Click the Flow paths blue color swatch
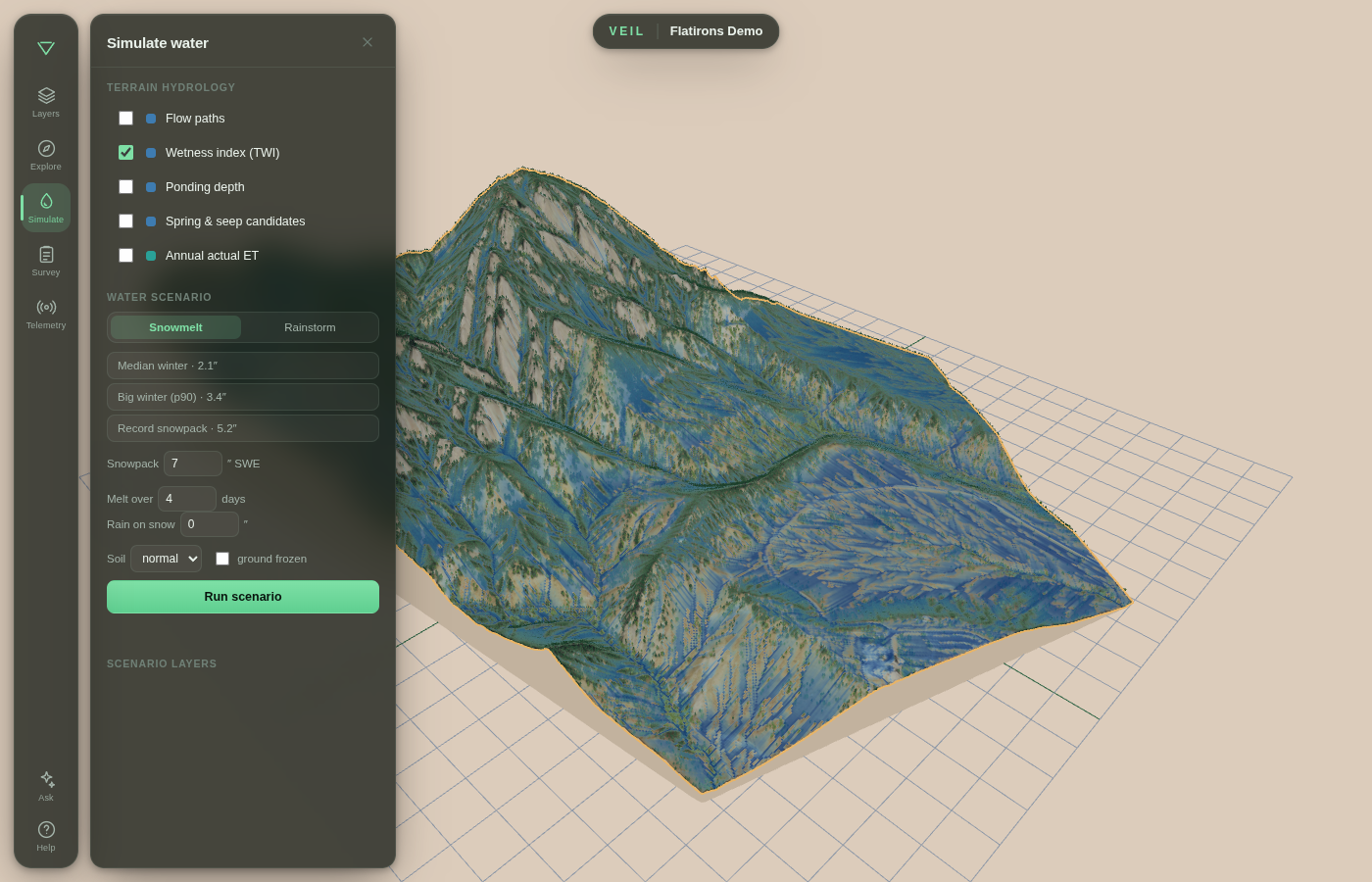 [x=151, y=119]
